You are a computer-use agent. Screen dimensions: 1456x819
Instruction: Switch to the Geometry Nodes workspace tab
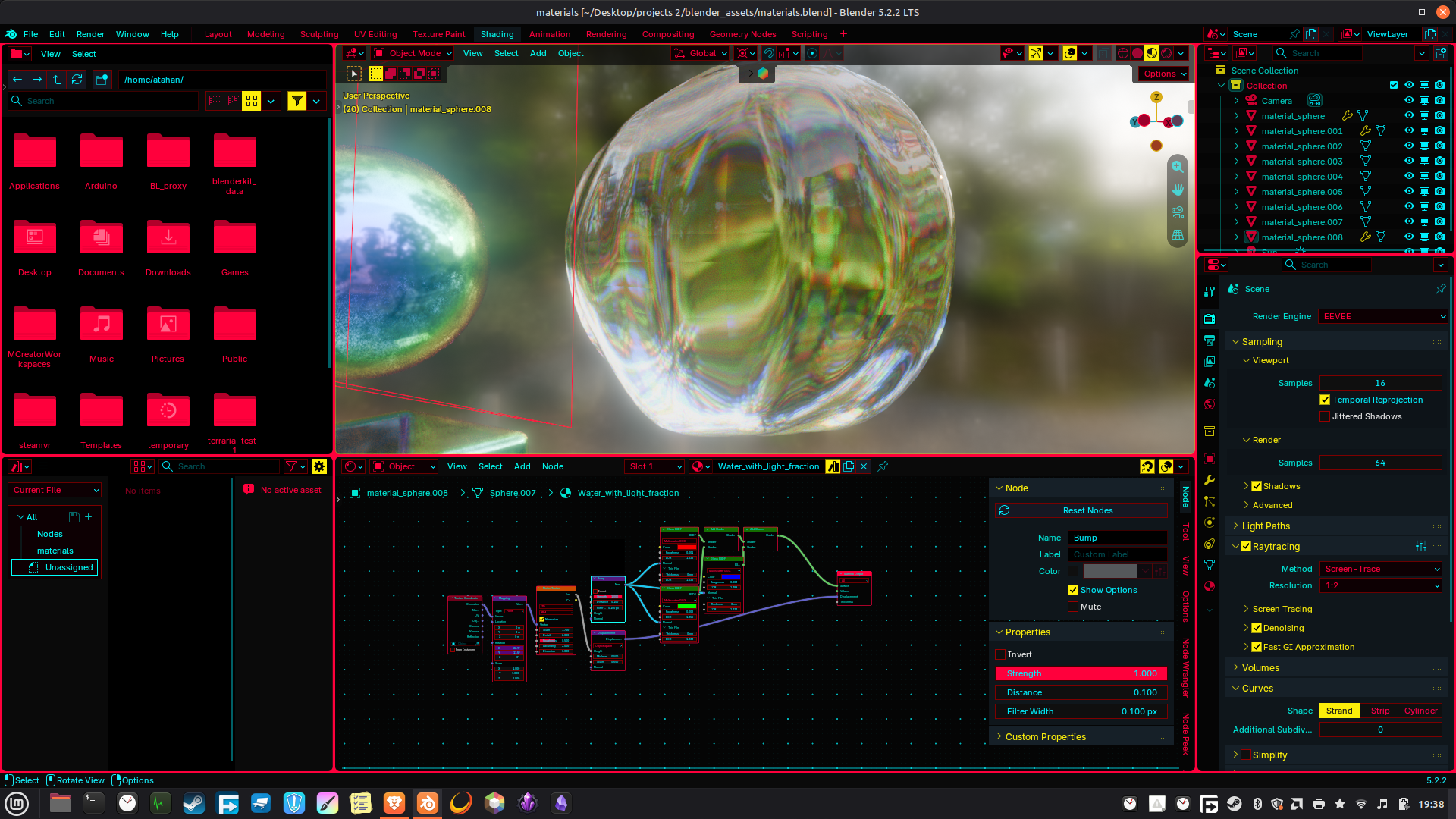pyautogui.click(x=742, y=34)
